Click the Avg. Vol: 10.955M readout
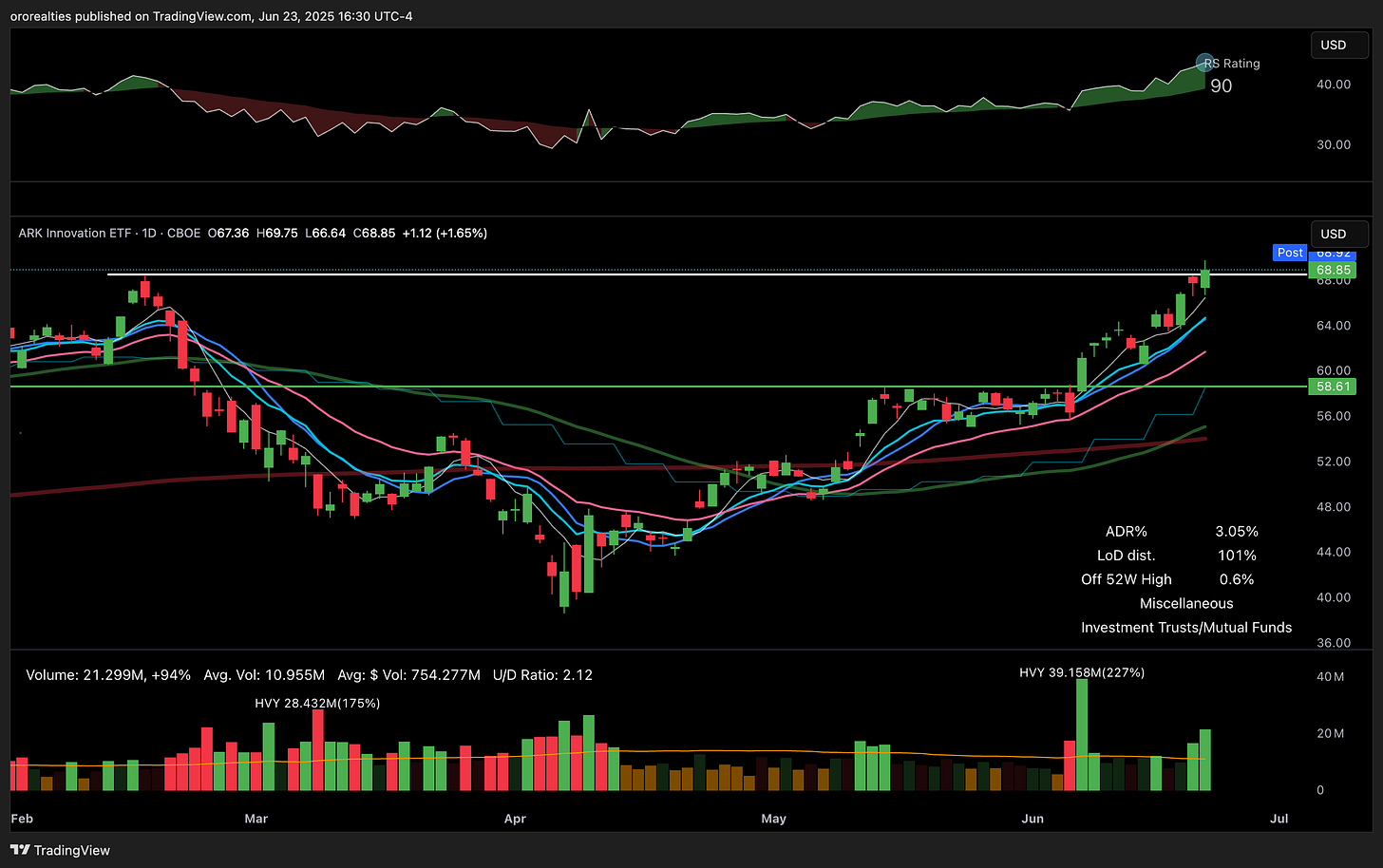Viewport: 1383px width, 868px height. click(x=264, y=675)
